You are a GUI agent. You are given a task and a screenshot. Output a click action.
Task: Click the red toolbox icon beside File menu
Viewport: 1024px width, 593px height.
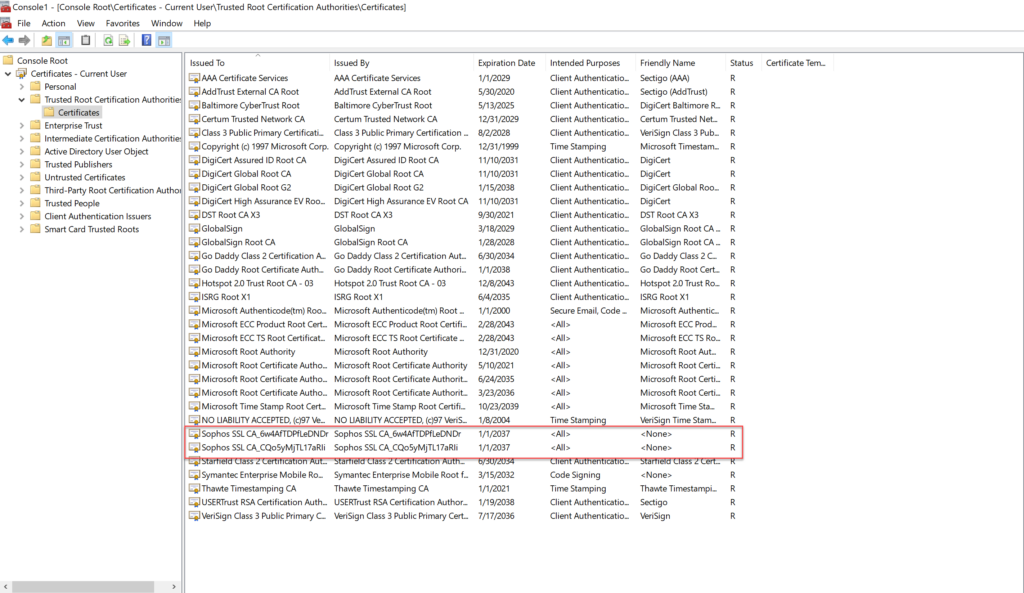6,24
